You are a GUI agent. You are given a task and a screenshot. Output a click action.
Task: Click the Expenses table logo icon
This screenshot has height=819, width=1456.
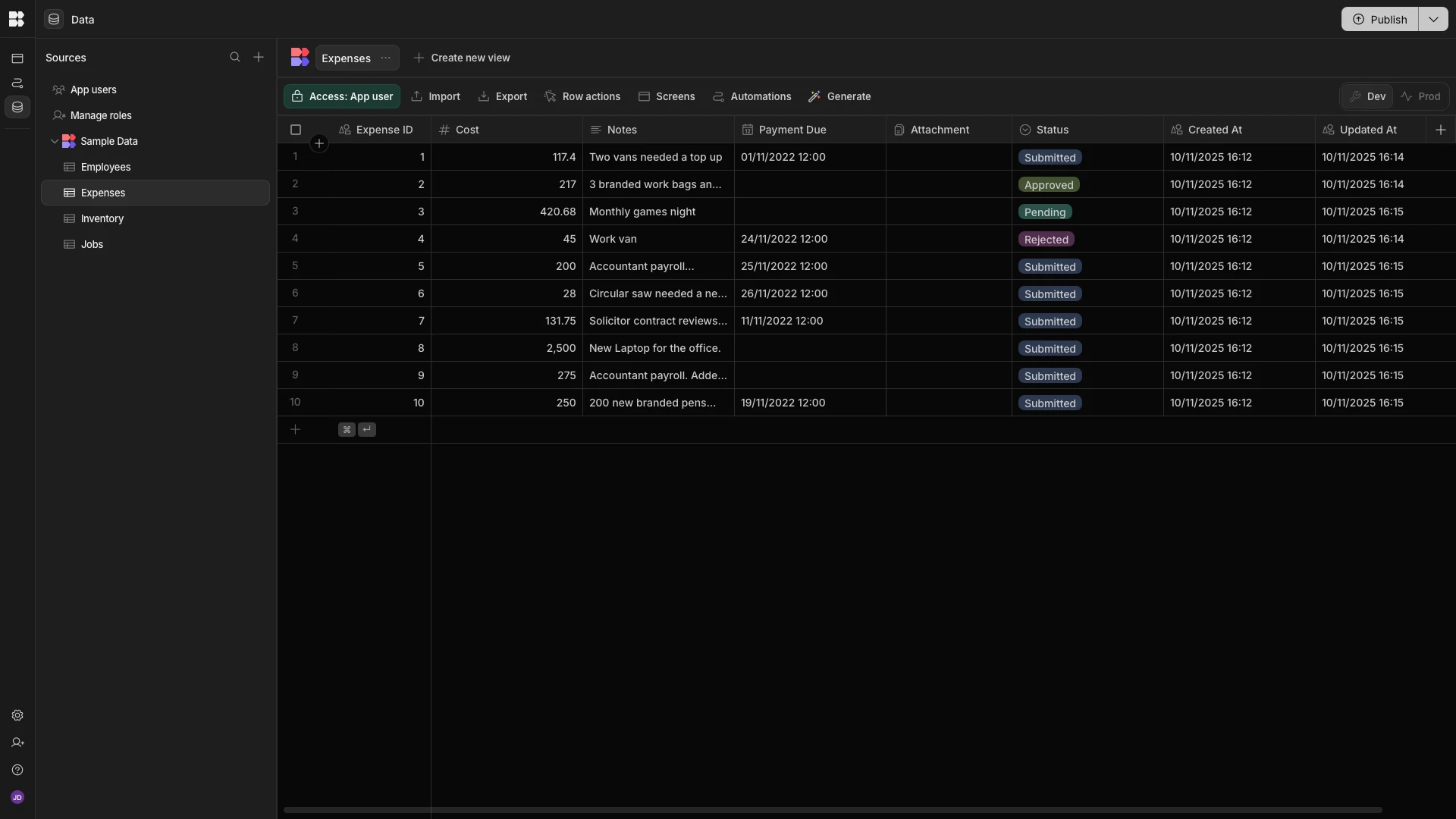[300, 58]
